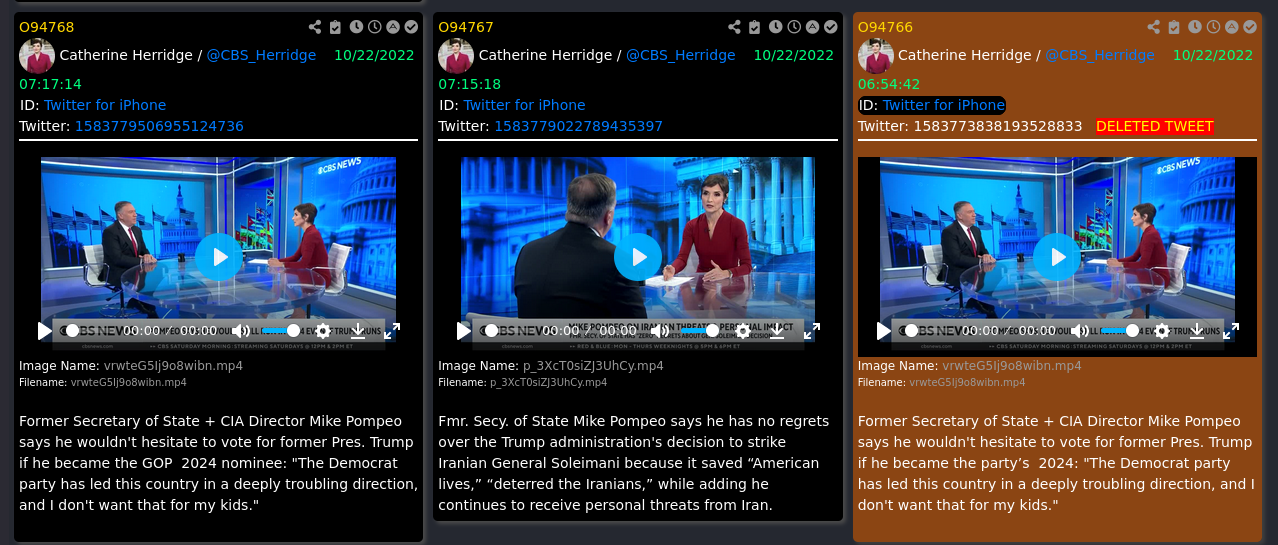Screen dimensions: 1278x545
Task: Open Twitter for iPhone link on post O94767
Action: coord(524,105)
